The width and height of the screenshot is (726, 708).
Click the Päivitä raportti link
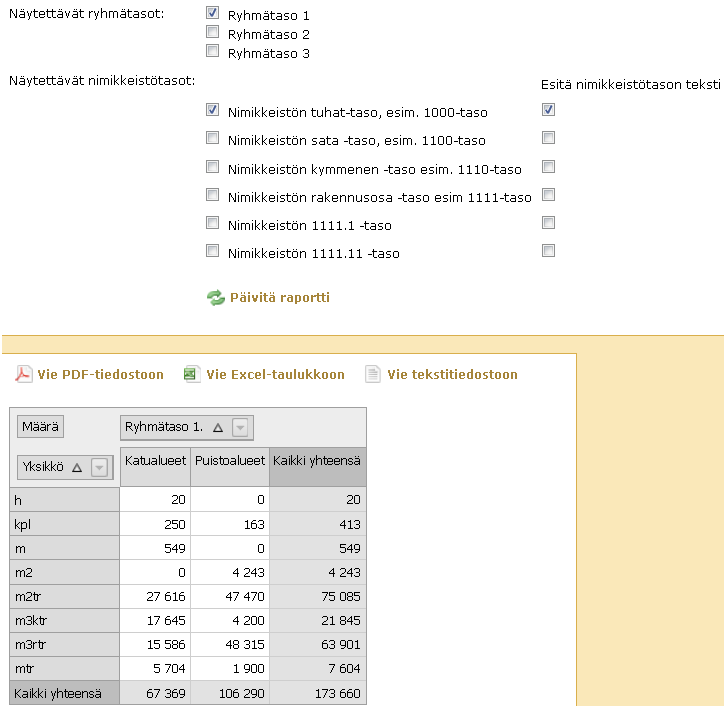click(x=280, y=298)
